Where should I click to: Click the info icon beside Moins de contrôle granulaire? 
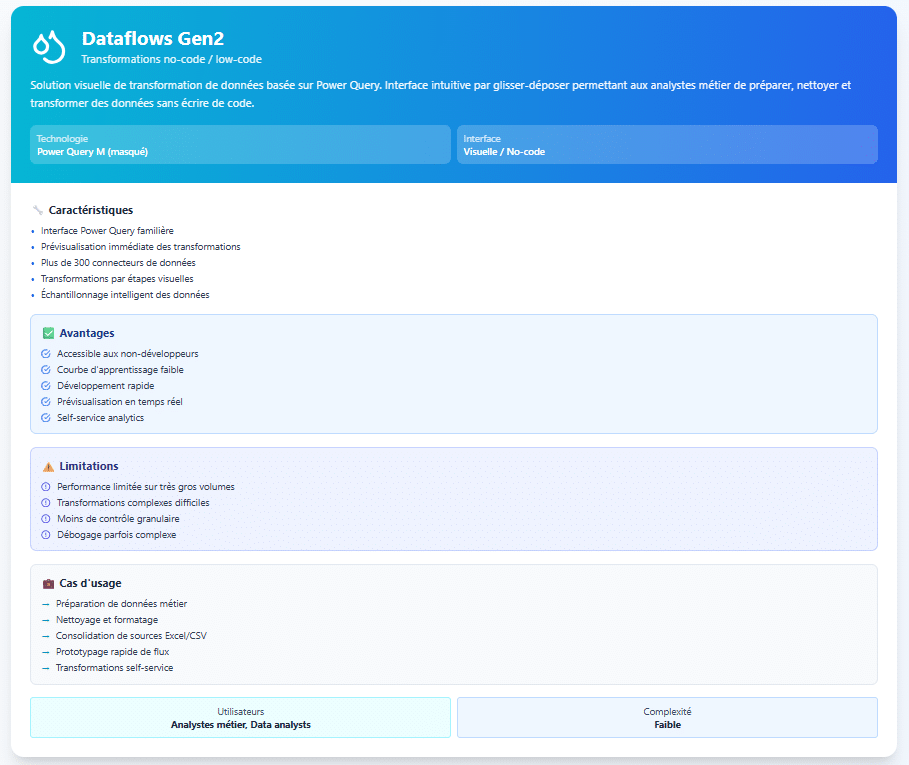coord(46,519)
